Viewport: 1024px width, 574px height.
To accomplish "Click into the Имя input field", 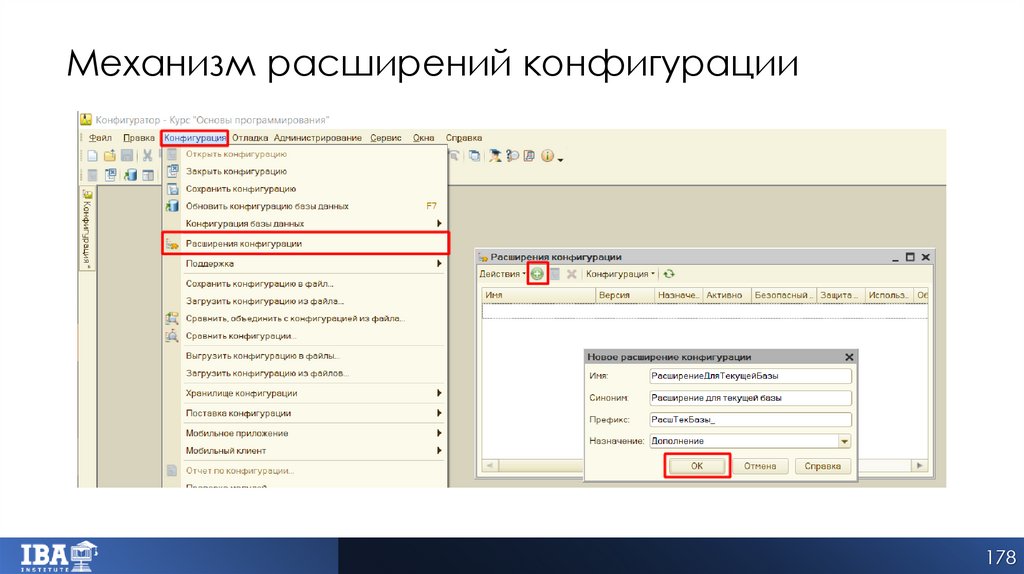I will 750,376.
